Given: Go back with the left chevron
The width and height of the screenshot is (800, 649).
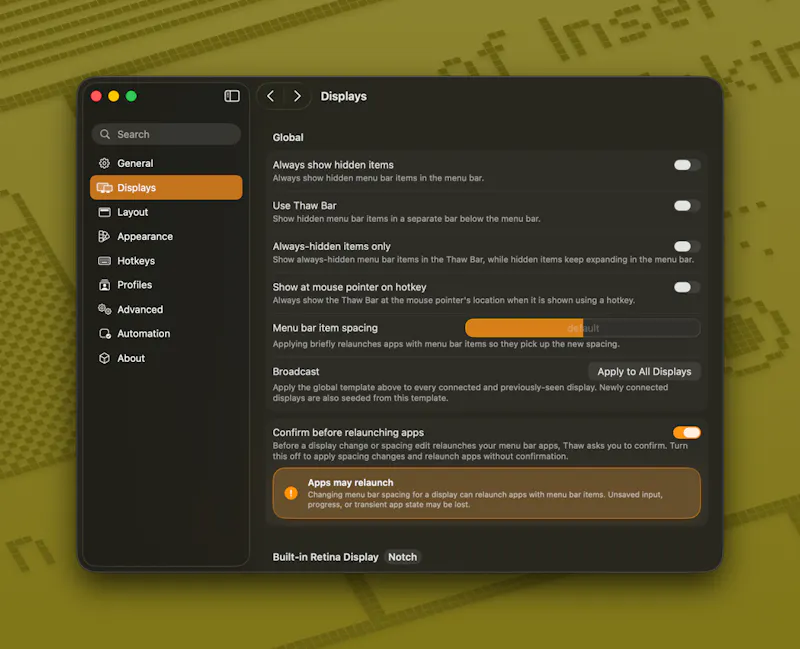Looking at the screenshot, I should [x=271, y=96].
